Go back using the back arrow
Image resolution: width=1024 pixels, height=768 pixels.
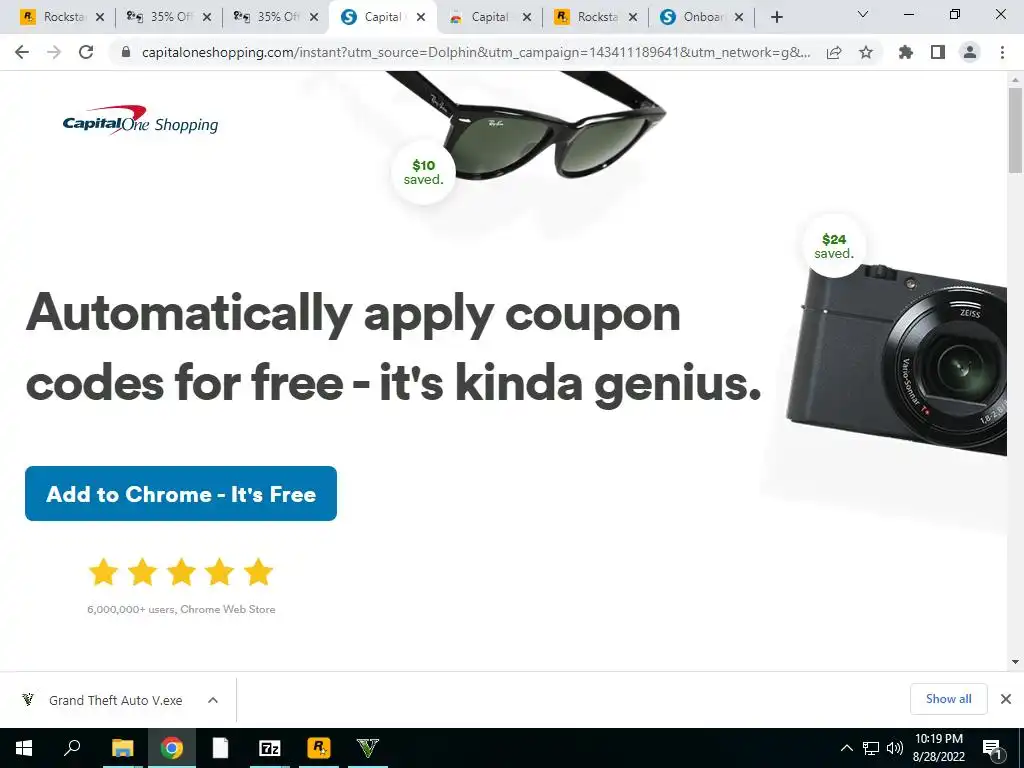point(22,52)
